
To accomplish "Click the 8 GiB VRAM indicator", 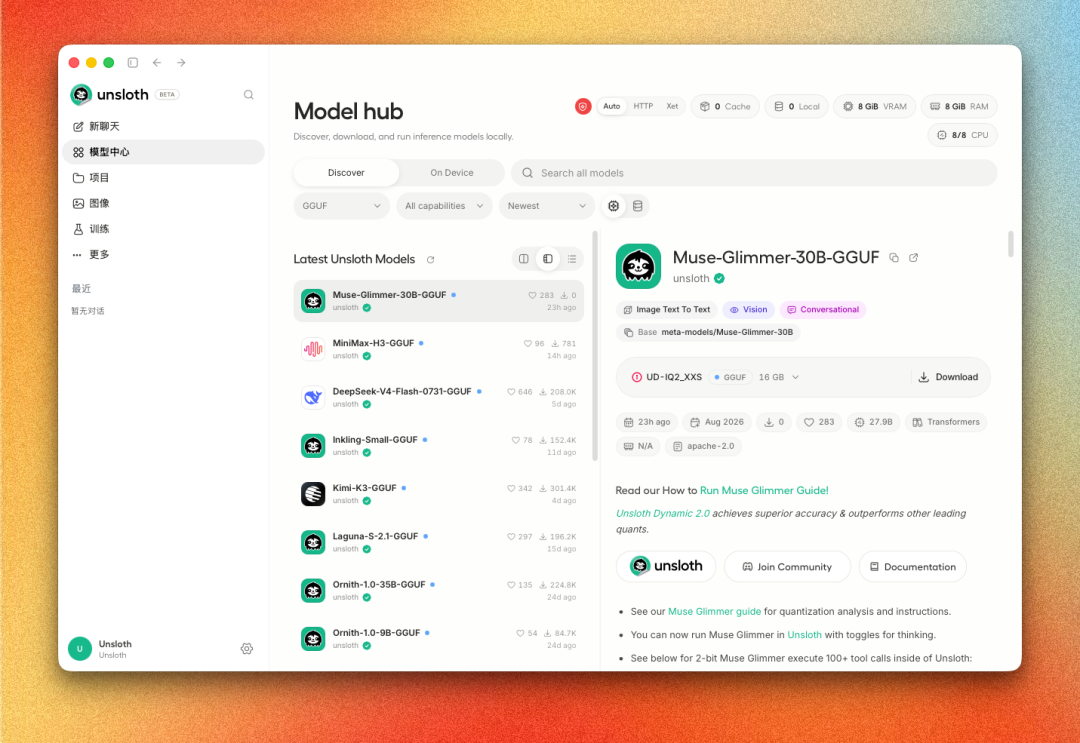I will 875,107.
